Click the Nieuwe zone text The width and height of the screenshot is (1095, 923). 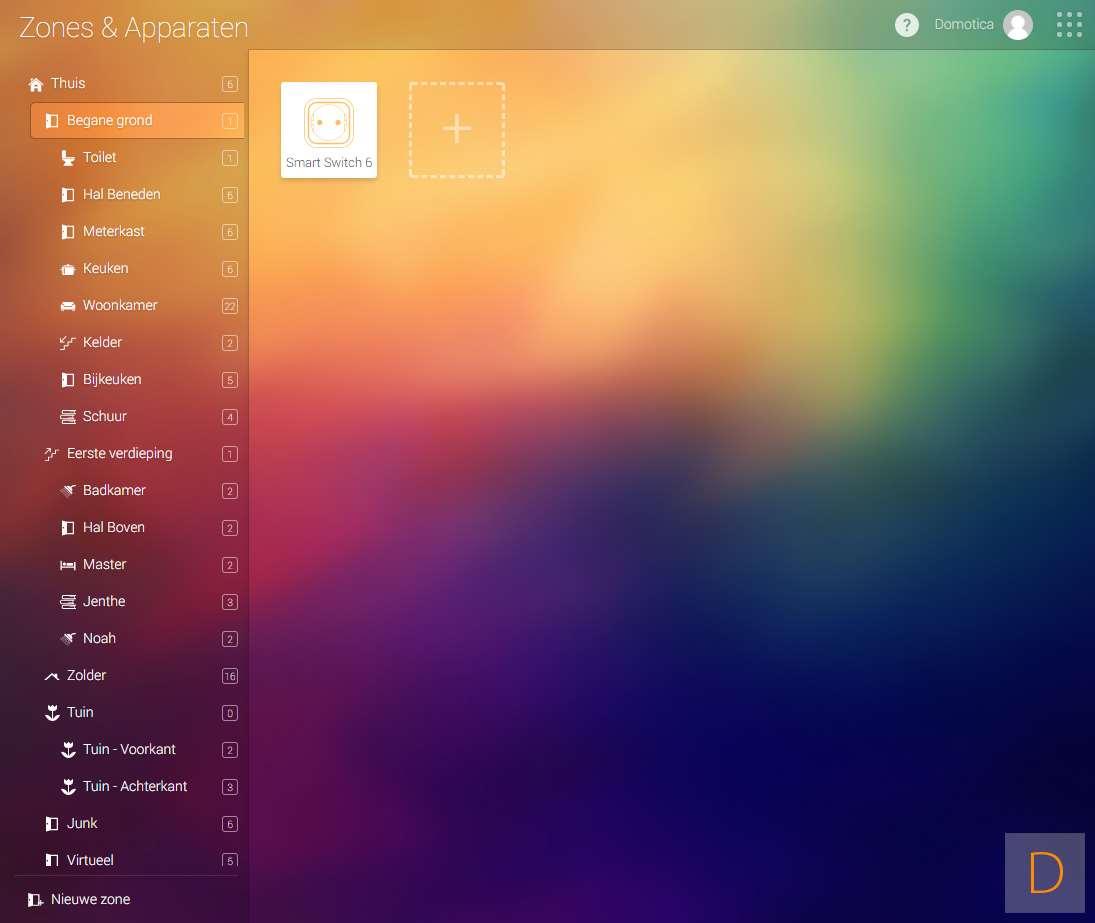[x=90, y=900]
